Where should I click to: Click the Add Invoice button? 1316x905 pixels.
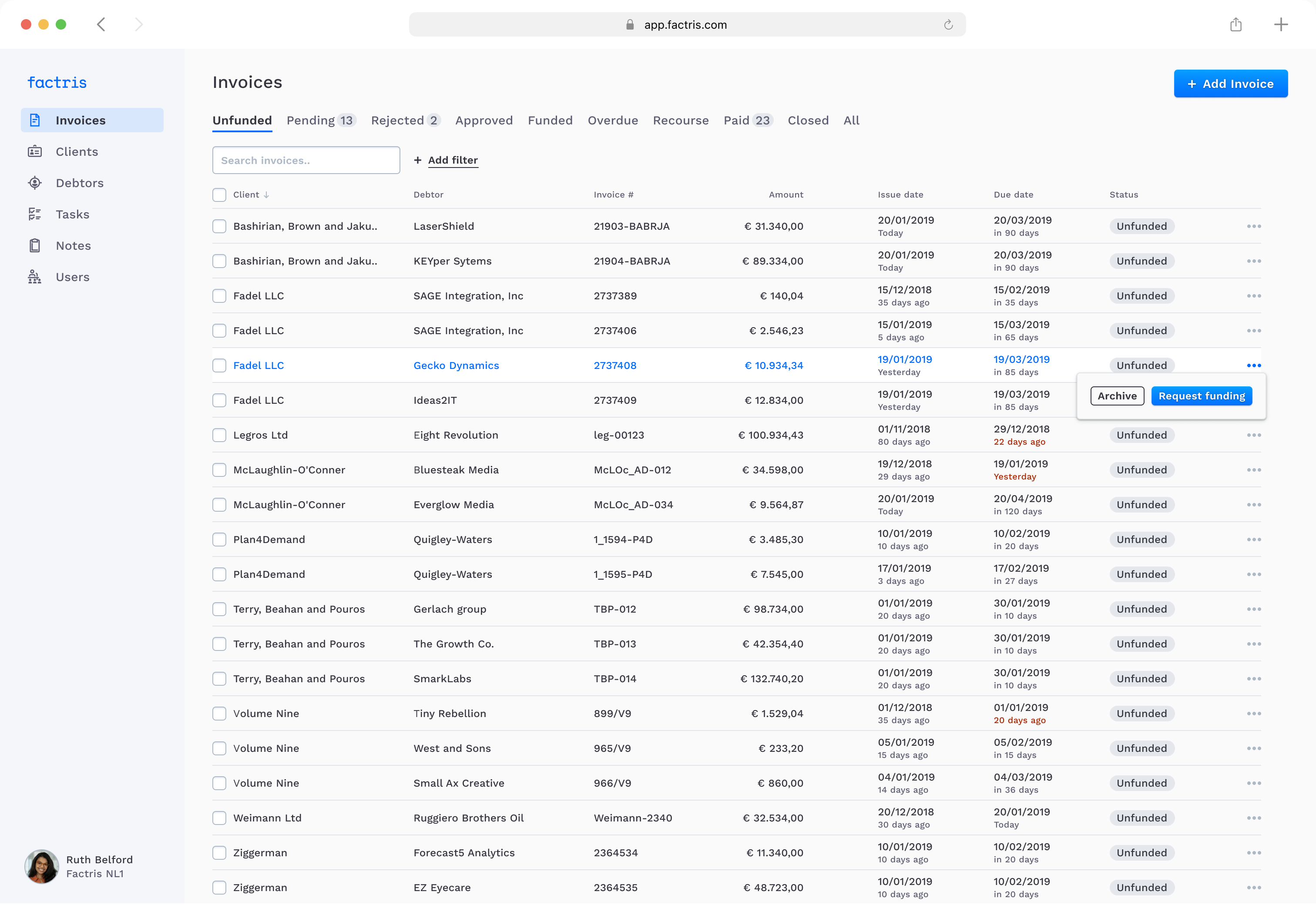coord(1231,84)
